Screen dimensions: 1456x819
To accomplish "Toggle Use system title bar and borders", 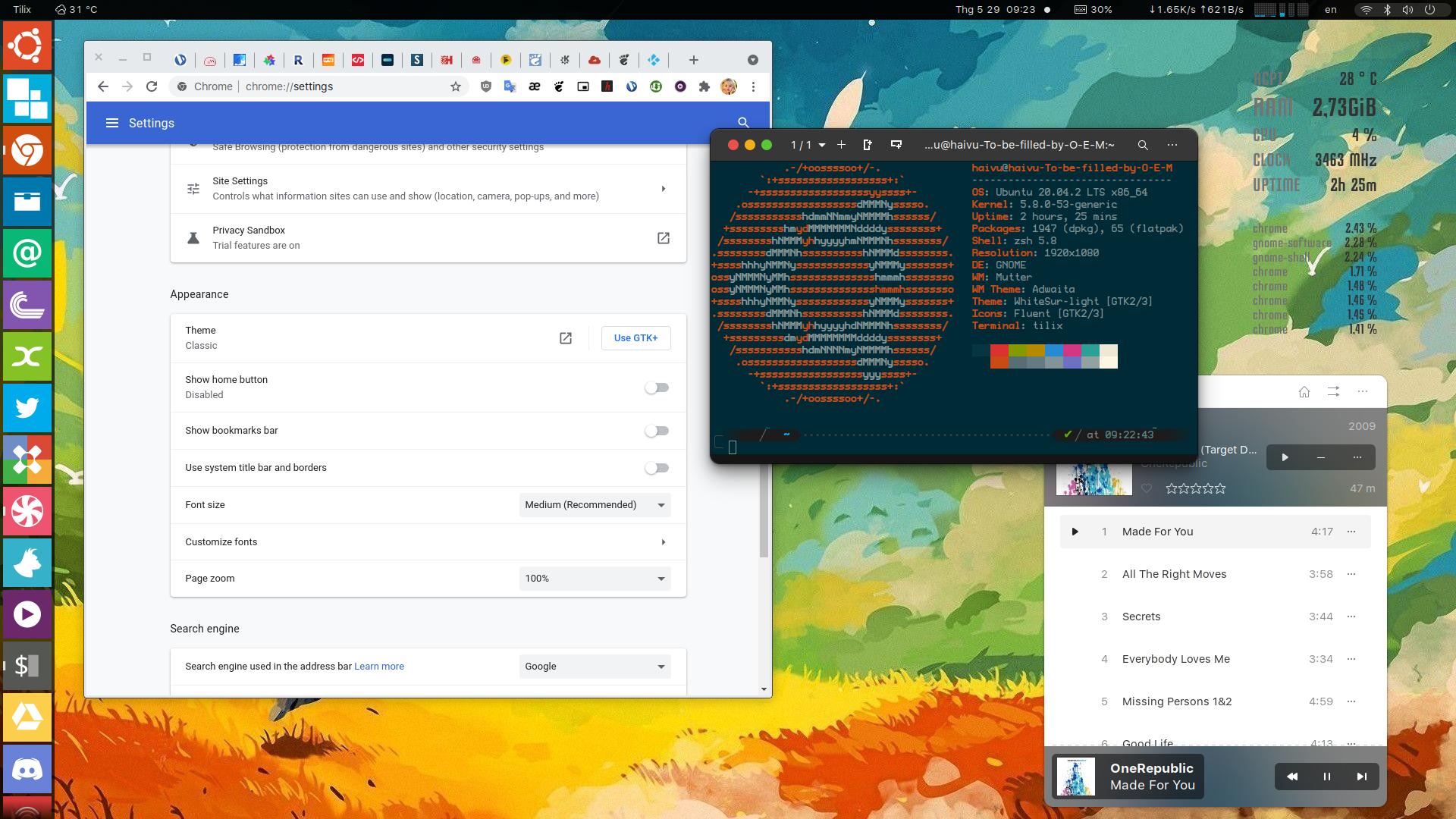I will (x=657, y=468).
